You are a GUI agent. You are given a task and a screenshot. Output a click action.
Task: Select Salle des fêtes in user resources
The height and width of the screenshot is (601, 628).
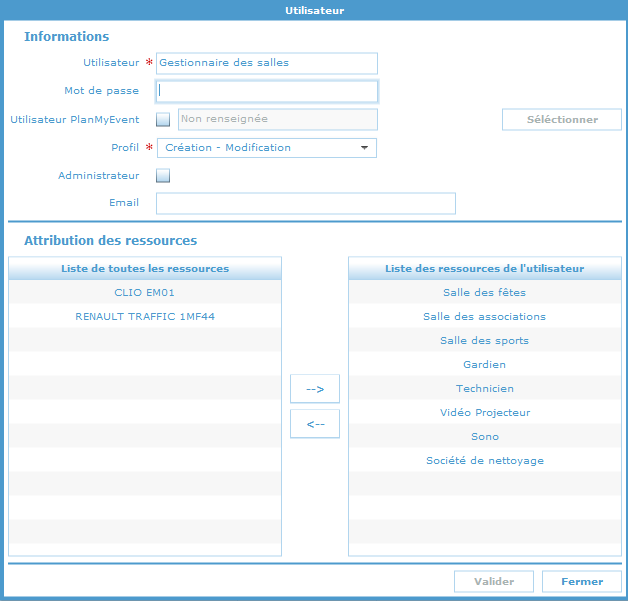pos(484,292)
